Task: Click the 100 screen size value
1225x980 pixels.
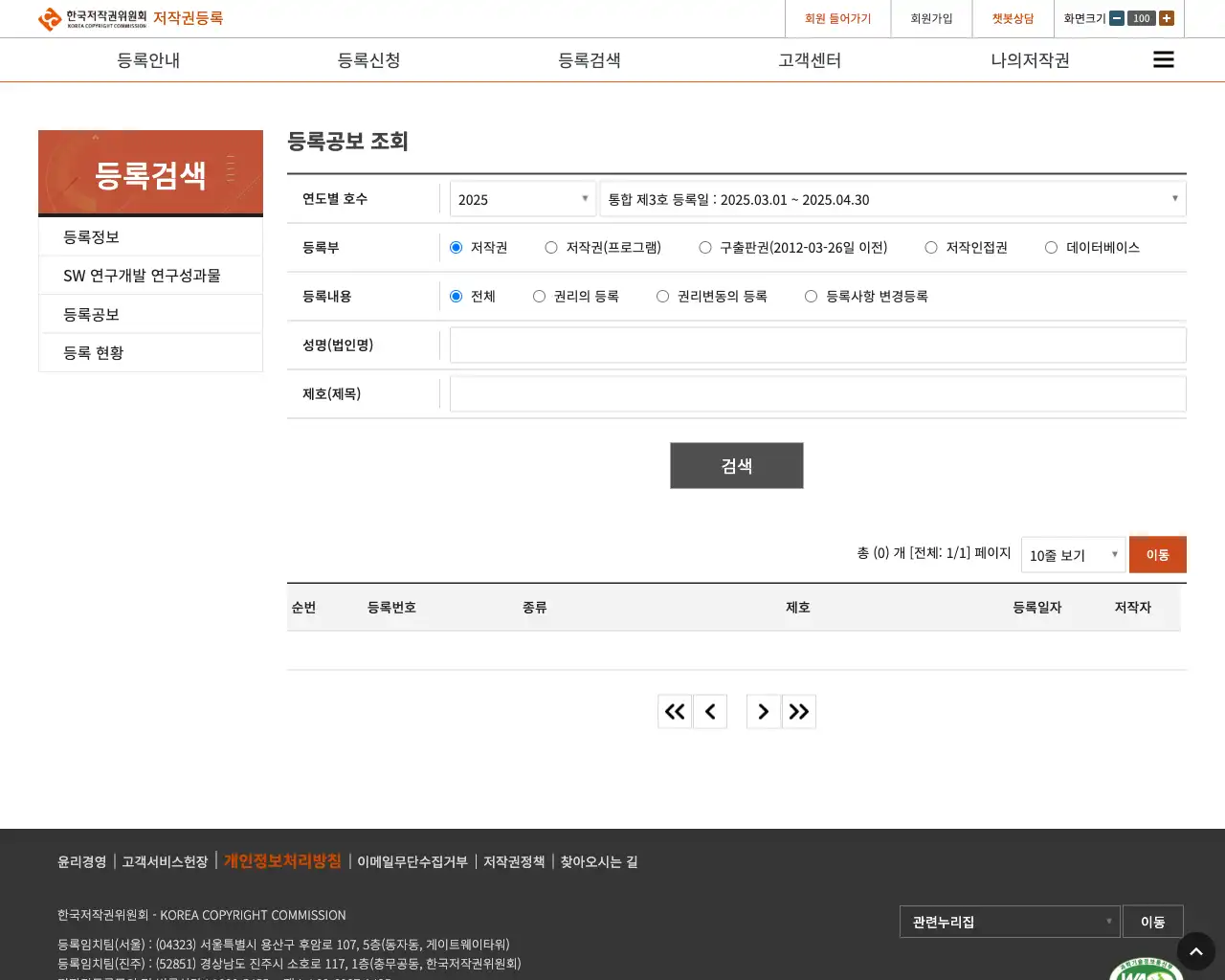Action: coord(1142,18)
